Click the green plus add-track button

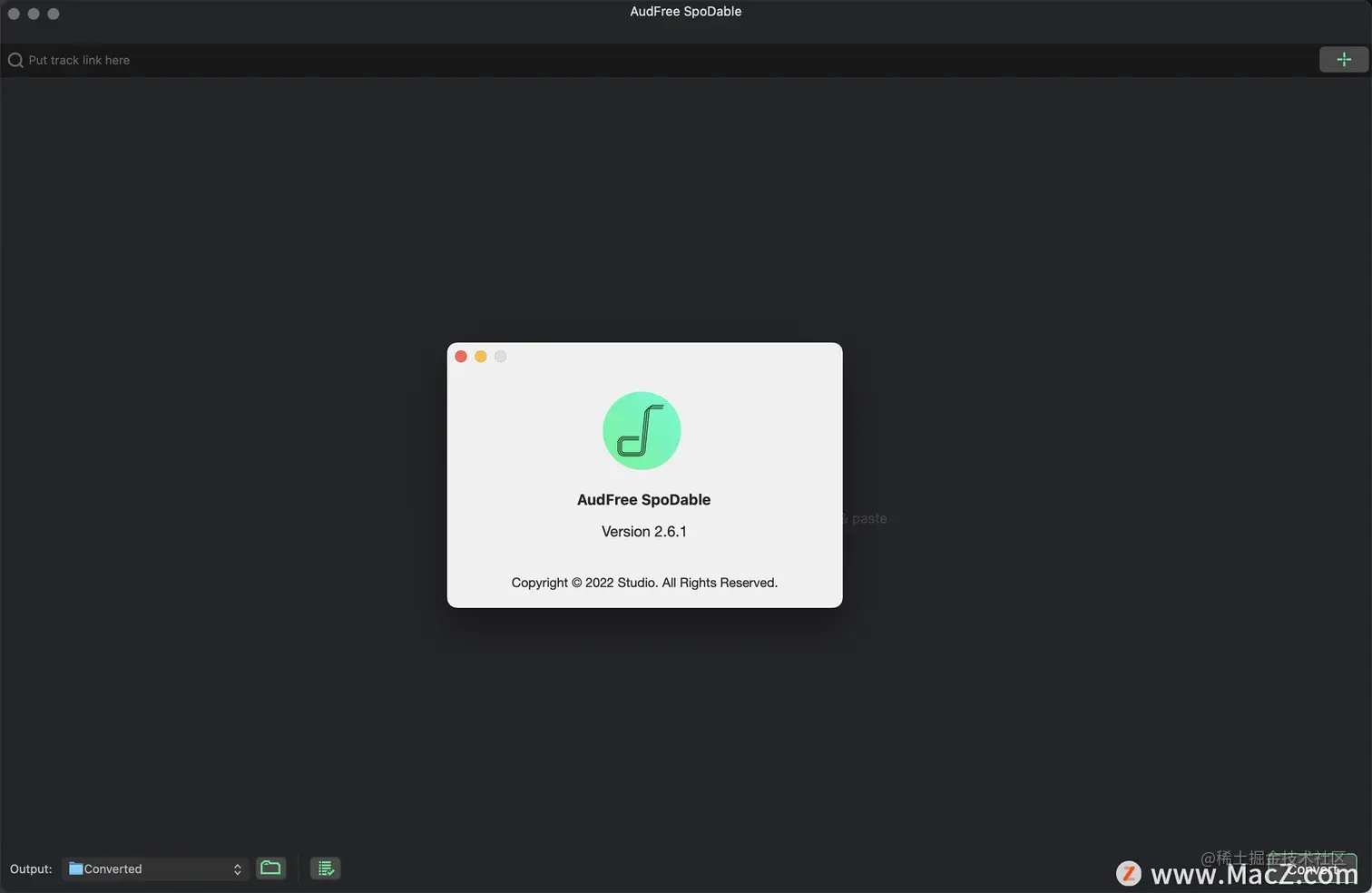(x=1344, y=60)
